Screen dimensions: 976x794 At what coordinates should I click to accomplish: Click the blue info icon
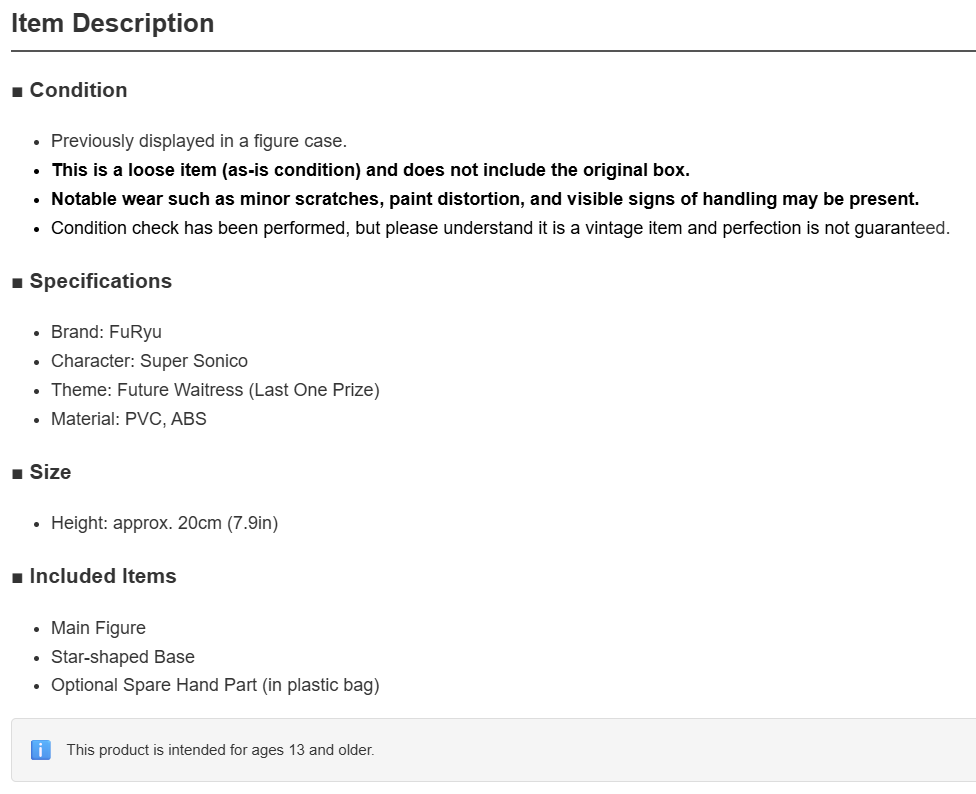tap(40, 750)
